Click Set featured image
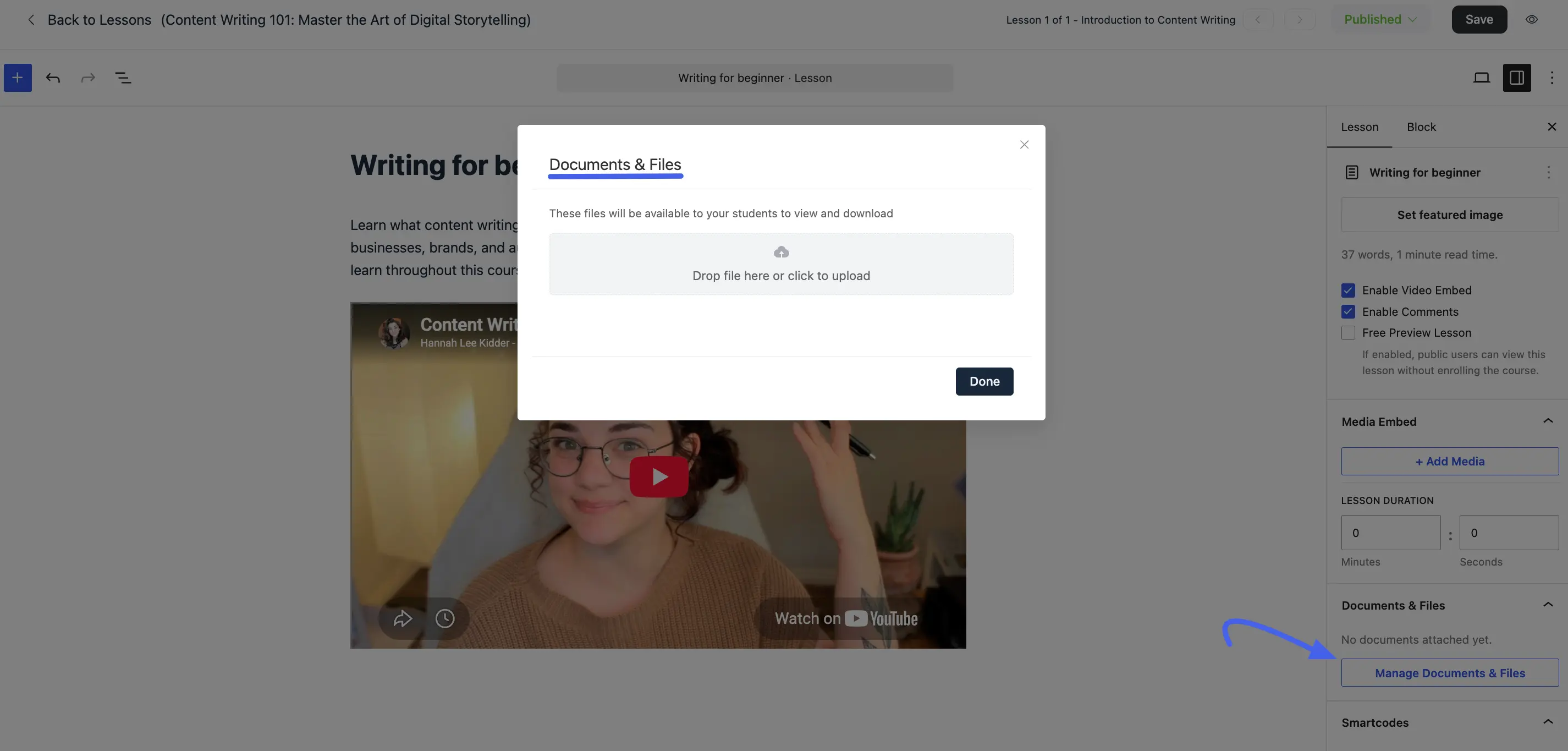Image resolution: width=1568 pixels, height=751 pixels. [x=1449, y=215]
